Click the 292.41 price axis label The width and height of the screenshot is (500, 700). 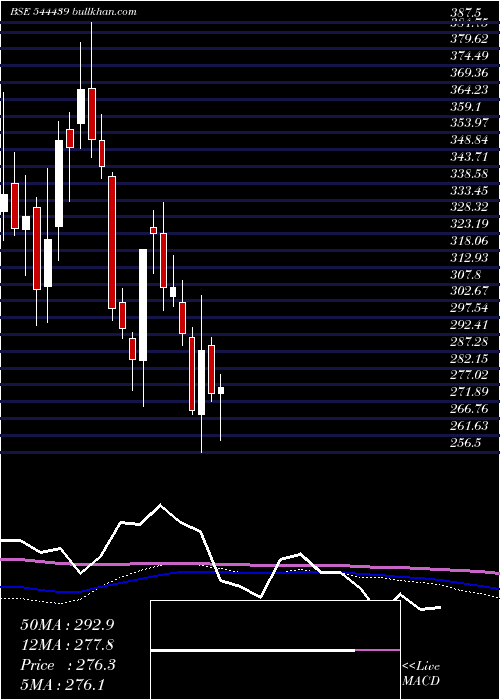click(x=469, y=325)
